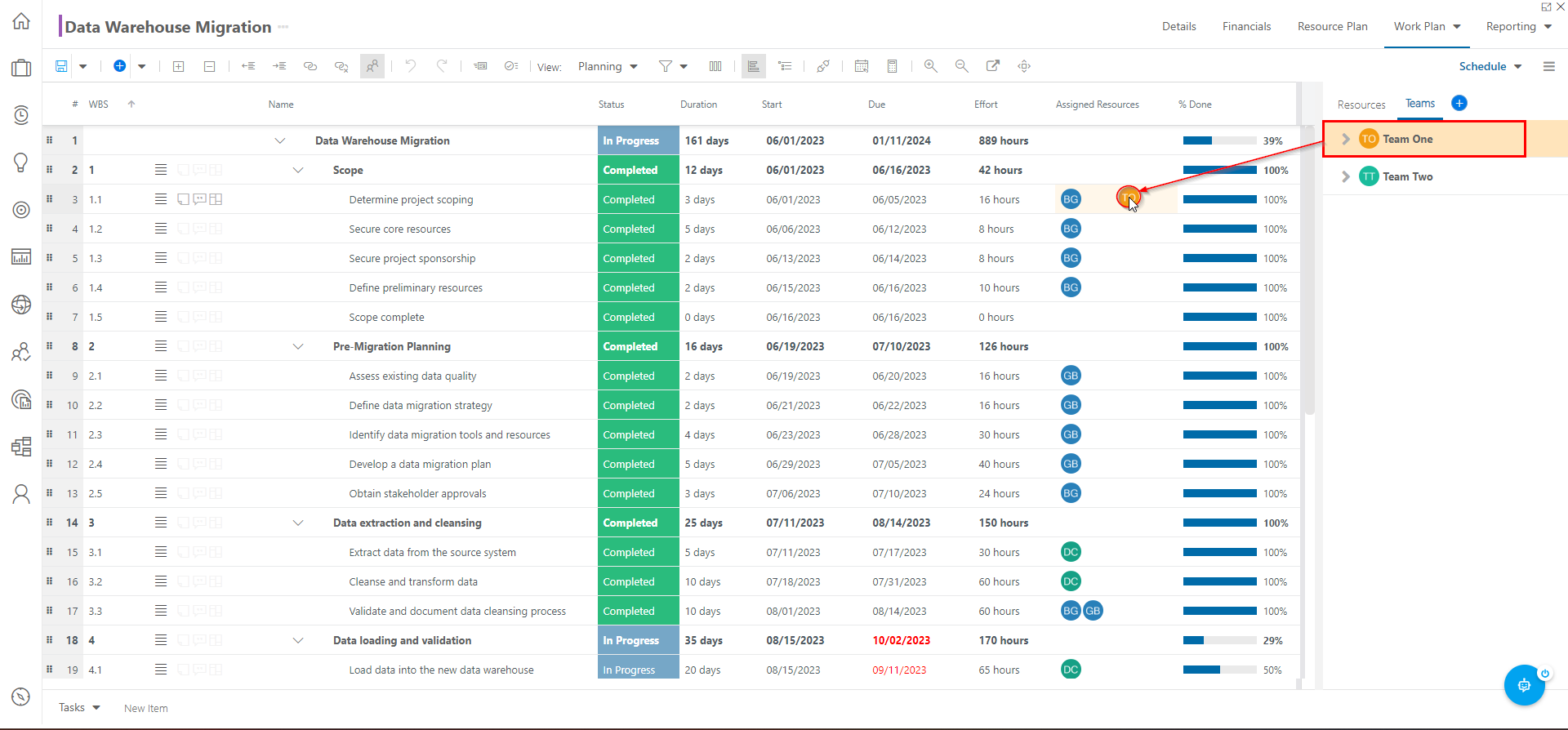Screen dimensions: 1568x730
Task: Click the zoom in magnifier icon
Action: click(x=930, y=66)
